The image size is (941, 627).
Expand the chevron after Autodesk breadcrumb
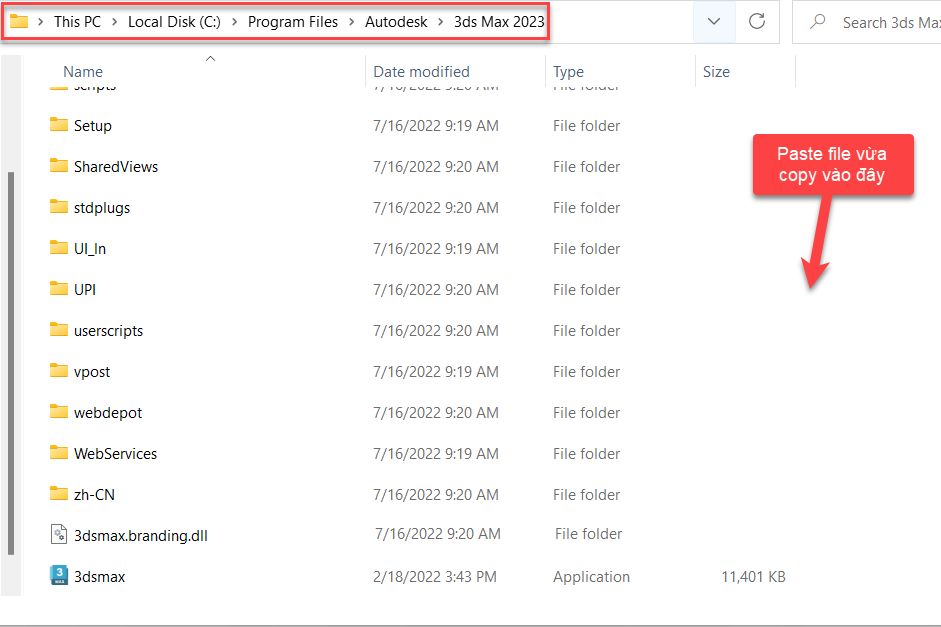[x=441, y=22]
